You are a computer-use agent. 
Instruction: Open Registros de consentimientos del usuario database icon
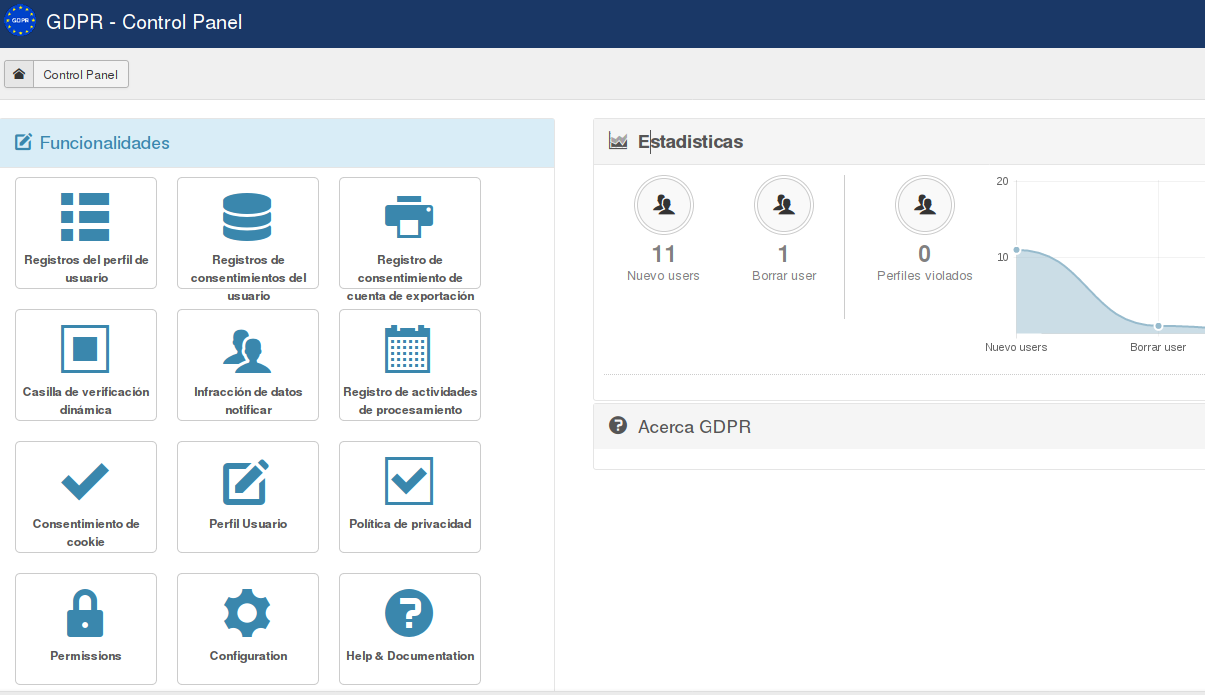tap(247, 217)
